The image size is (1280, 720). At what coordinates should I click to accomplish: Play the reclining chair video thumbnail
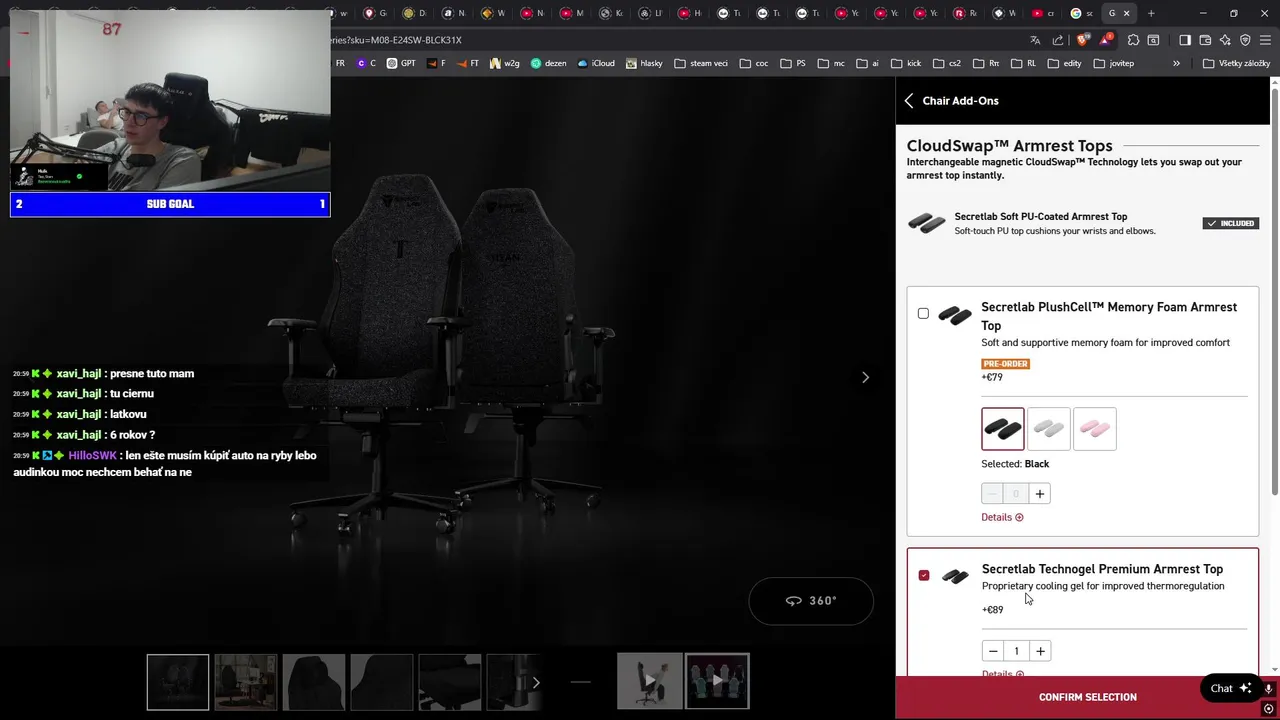pos(649,682)
